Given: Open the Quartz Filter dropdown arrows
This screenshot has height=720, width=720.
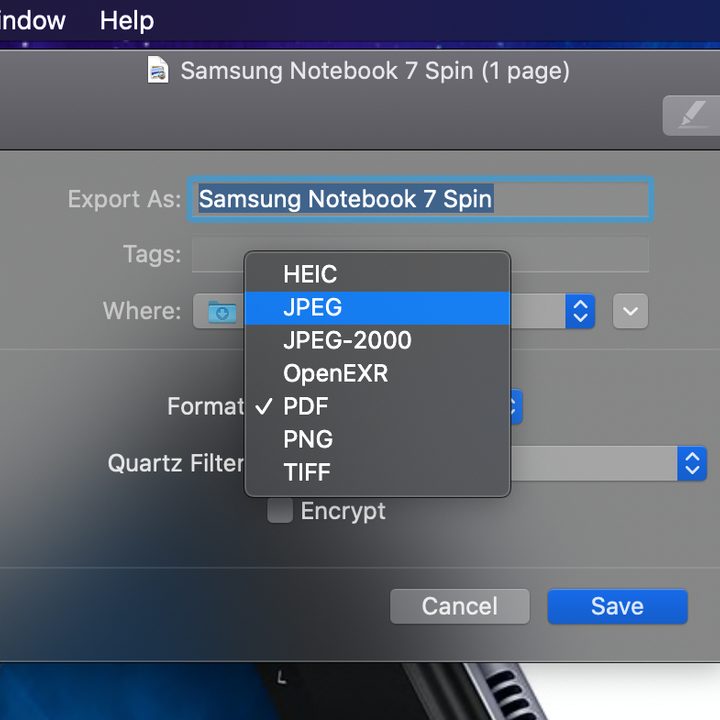Looking at the screenshot, I should tap(692, 463).
